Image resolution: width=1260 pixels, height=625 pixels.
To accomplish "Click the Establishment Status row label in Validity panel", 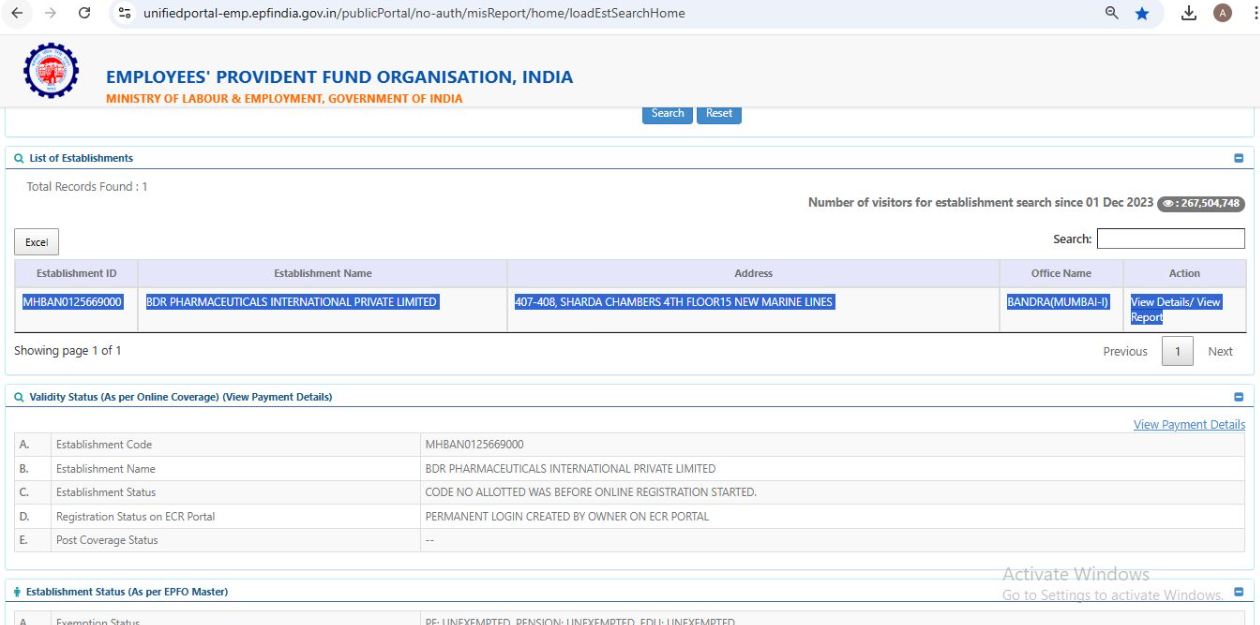I will 106,492.
